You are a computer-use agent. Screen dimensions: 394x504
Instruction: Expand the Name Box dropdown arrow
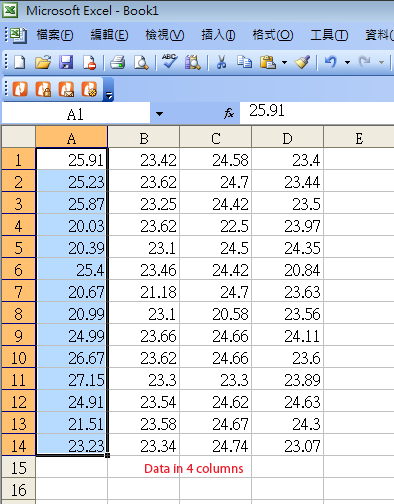pos(159,114)
